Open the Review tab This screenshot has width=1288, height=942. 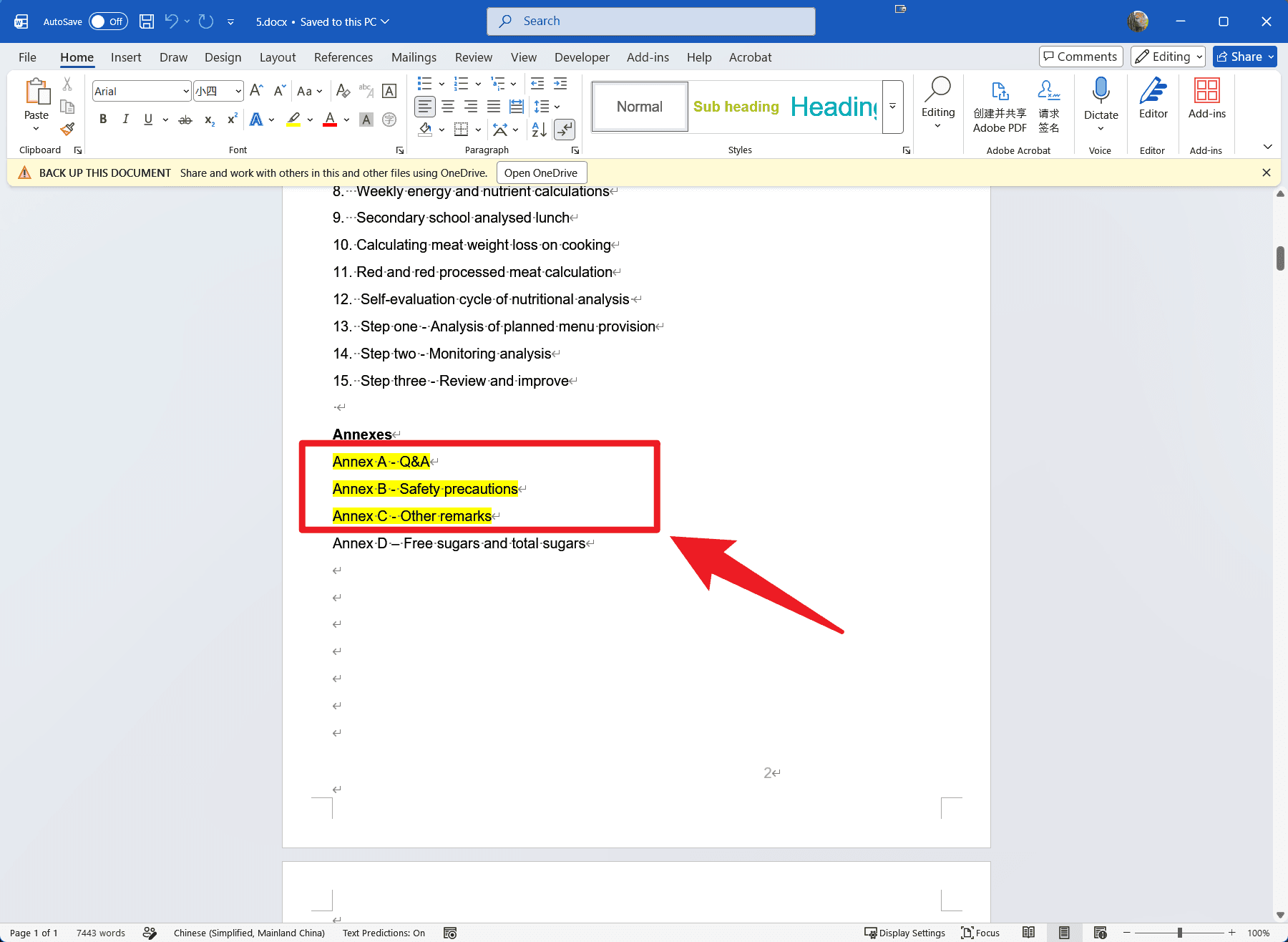click(474, 57)
